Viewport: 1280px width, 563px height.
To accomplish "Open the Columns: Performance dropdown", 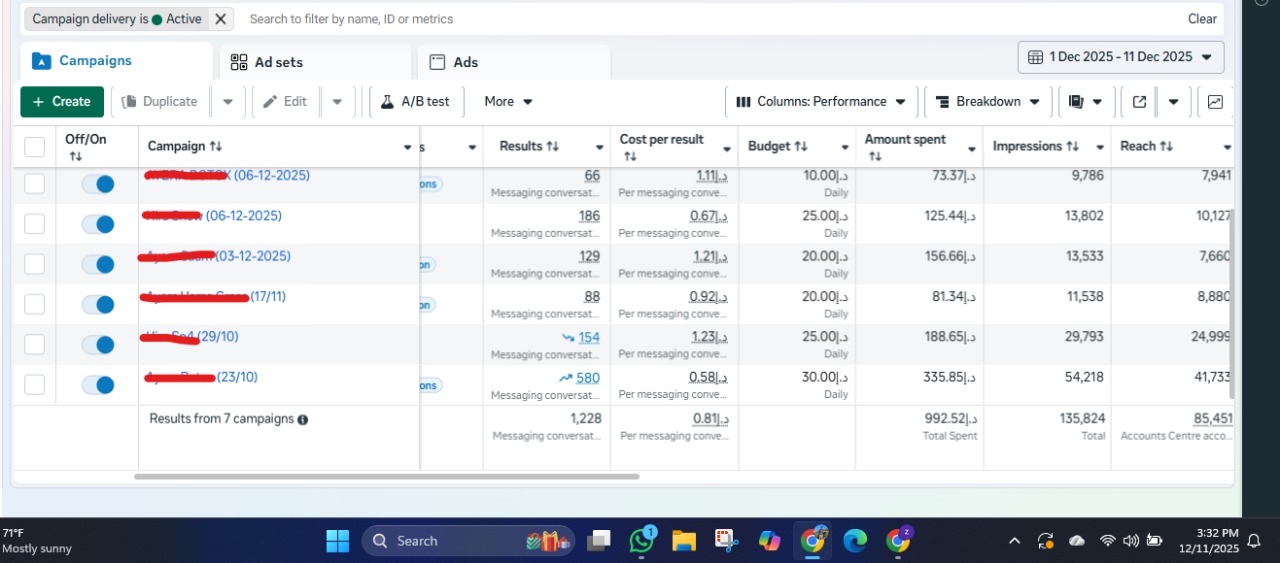I will [x=821, y=102].
